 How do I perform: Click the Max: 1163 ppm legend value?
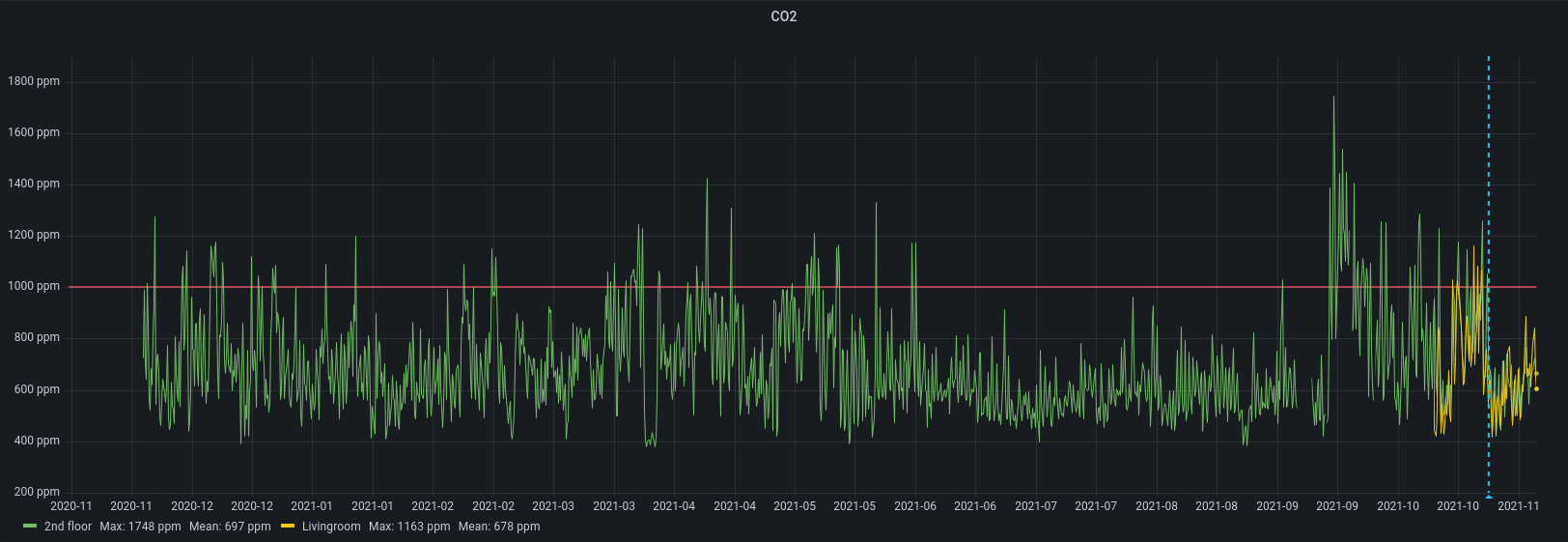[x=409, y=527]
